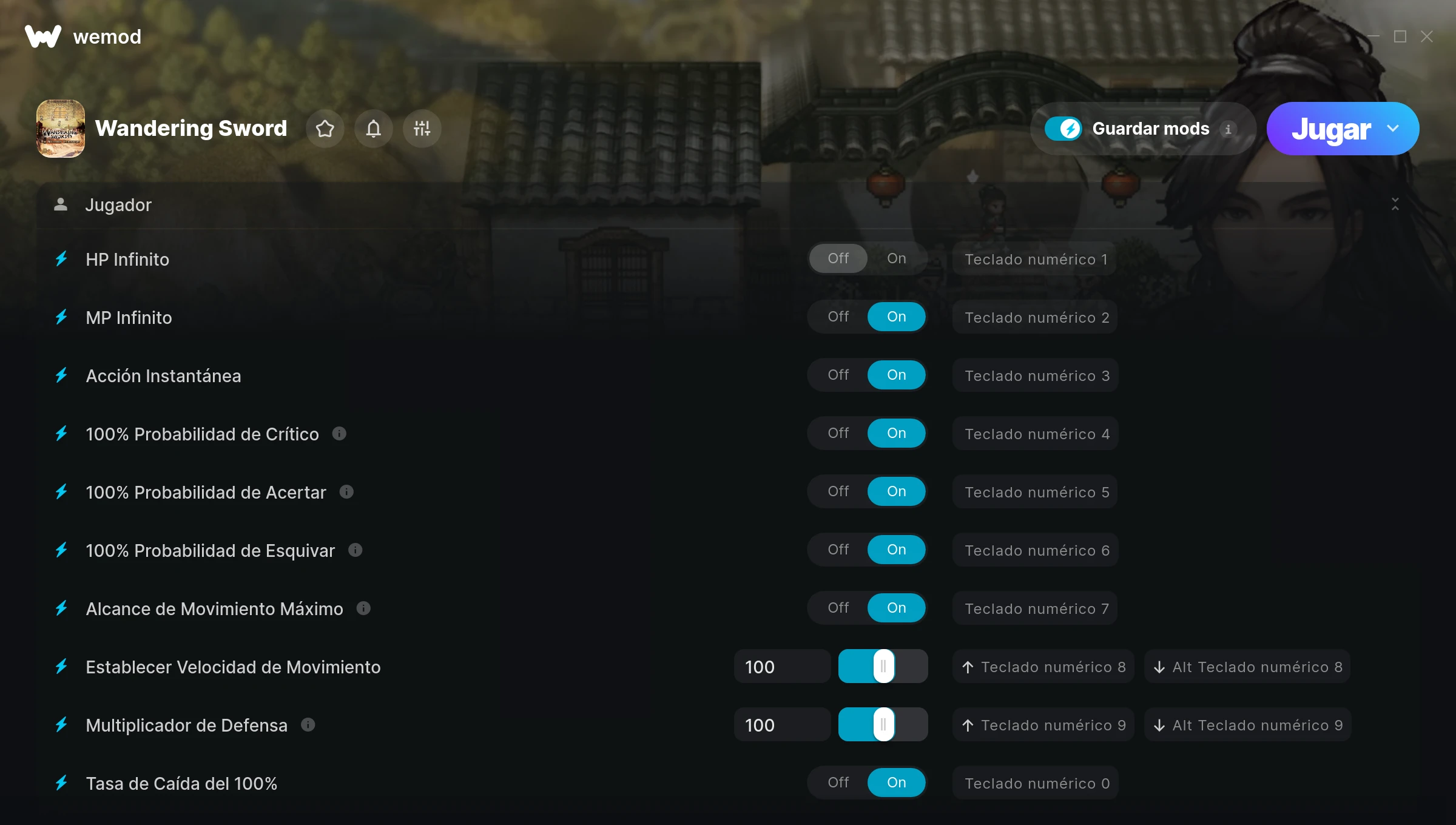Click the WeMod logo icon
Viewport: 1456px width, 825px height.
pos(43,36)
